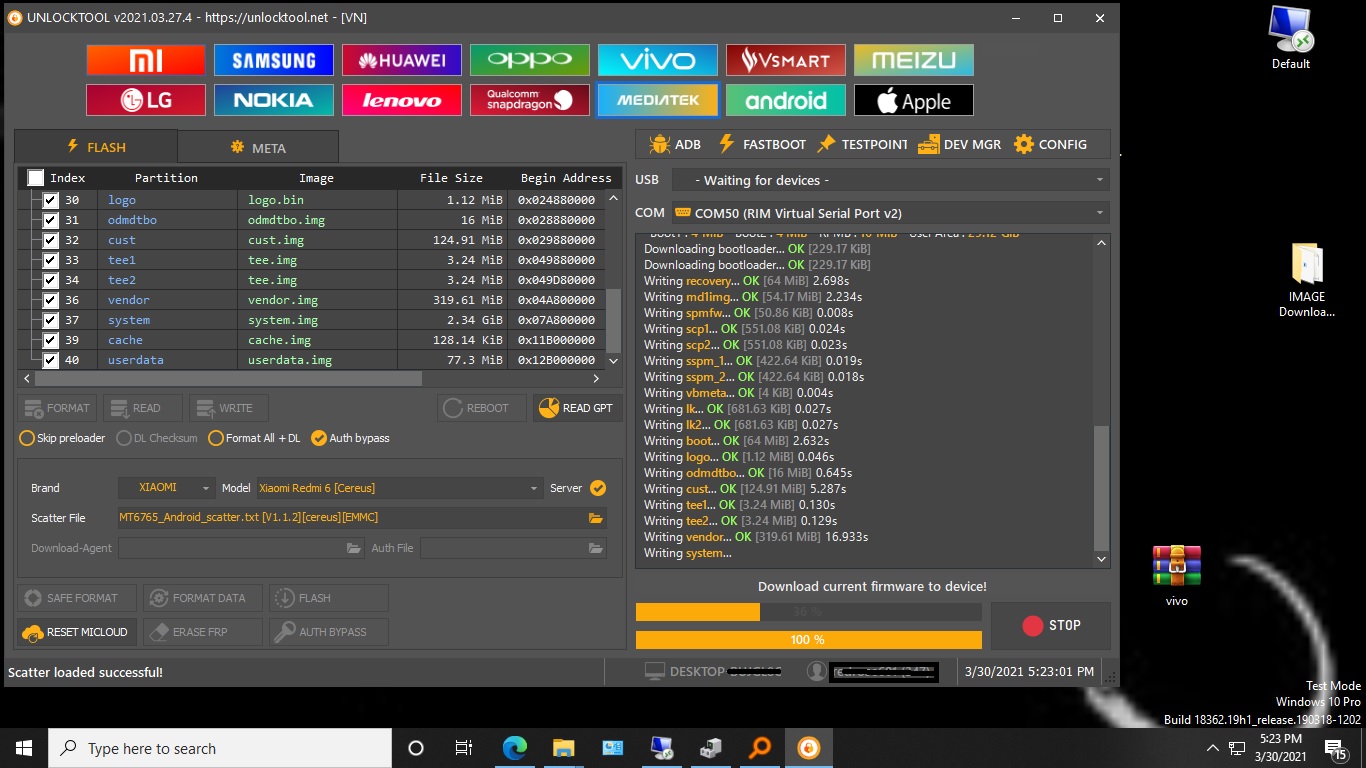Image resolution: width=1366 pixels, height=768 pixels.
Task: Uncheck the system partition checkbox
Action: pos(50,320)
